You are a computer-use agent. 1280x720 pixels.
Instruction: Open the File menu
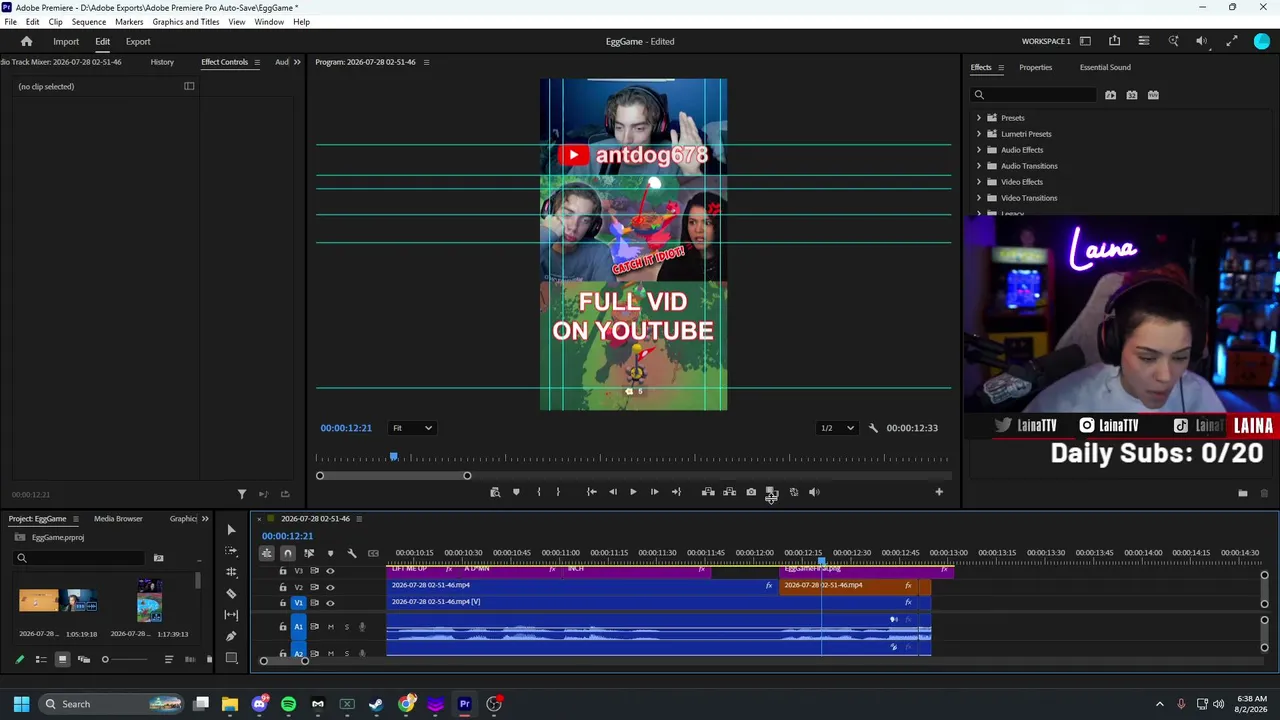pos(10,22)
